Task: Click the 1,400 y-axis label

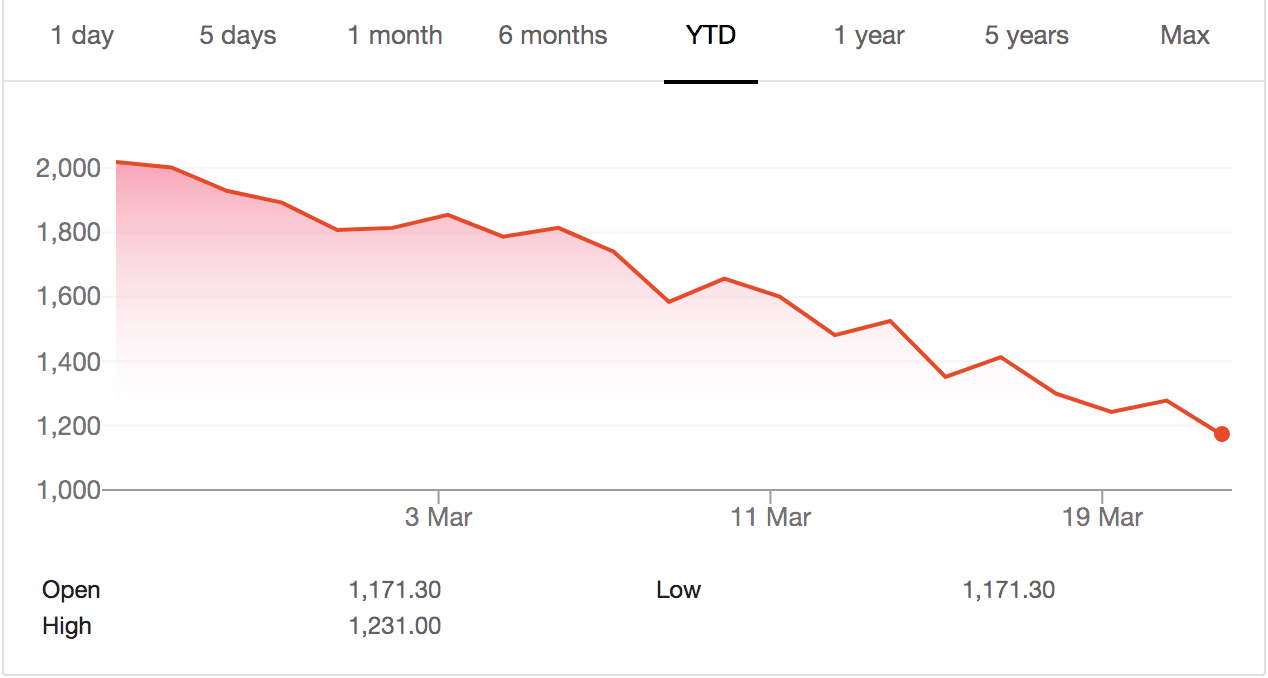Action: pos(68,361)
